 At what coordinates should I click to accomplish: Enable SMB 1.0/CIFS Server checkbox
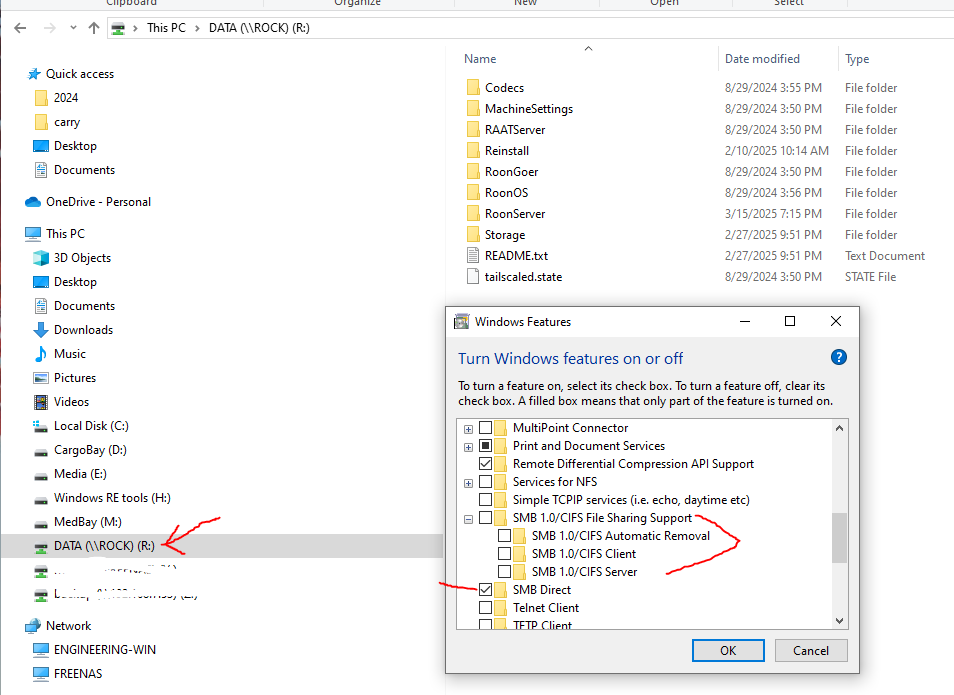pyautogui.click(x=504, y=571)
